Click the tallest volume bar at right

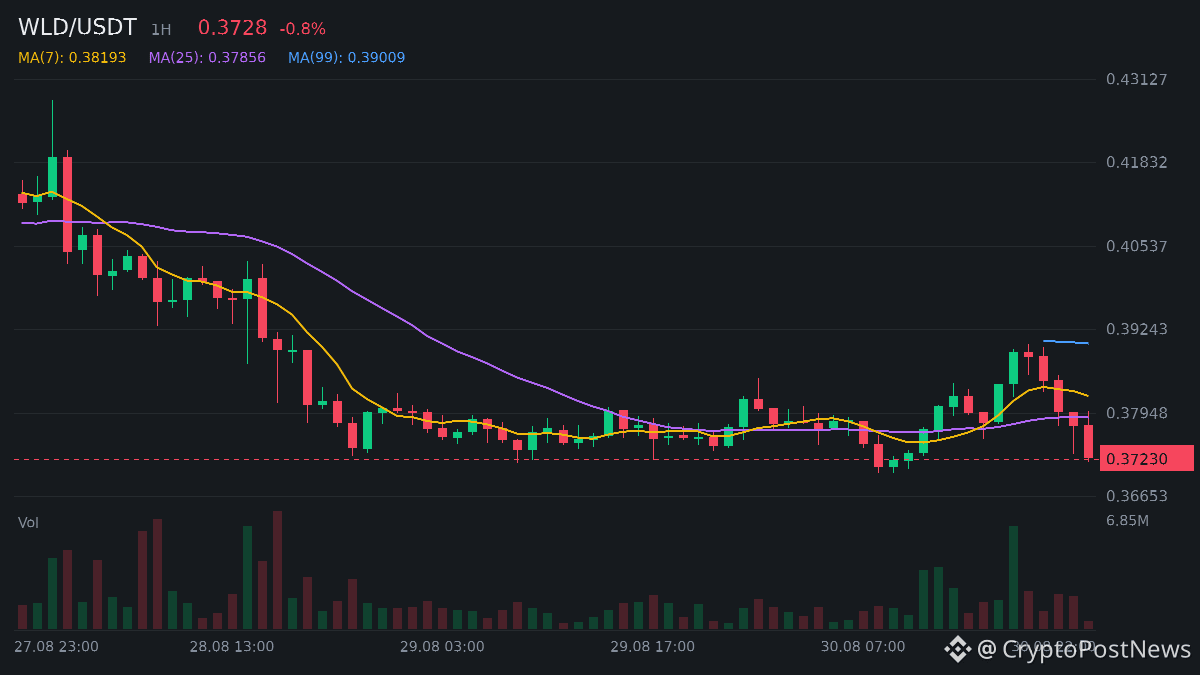click(x=1013, y=577)
